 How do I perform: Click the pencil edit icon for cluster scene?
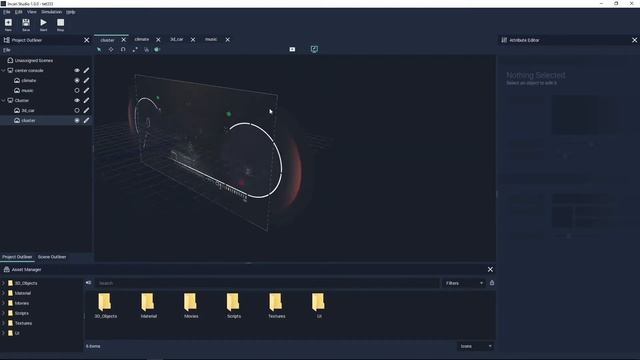(86, 120)
